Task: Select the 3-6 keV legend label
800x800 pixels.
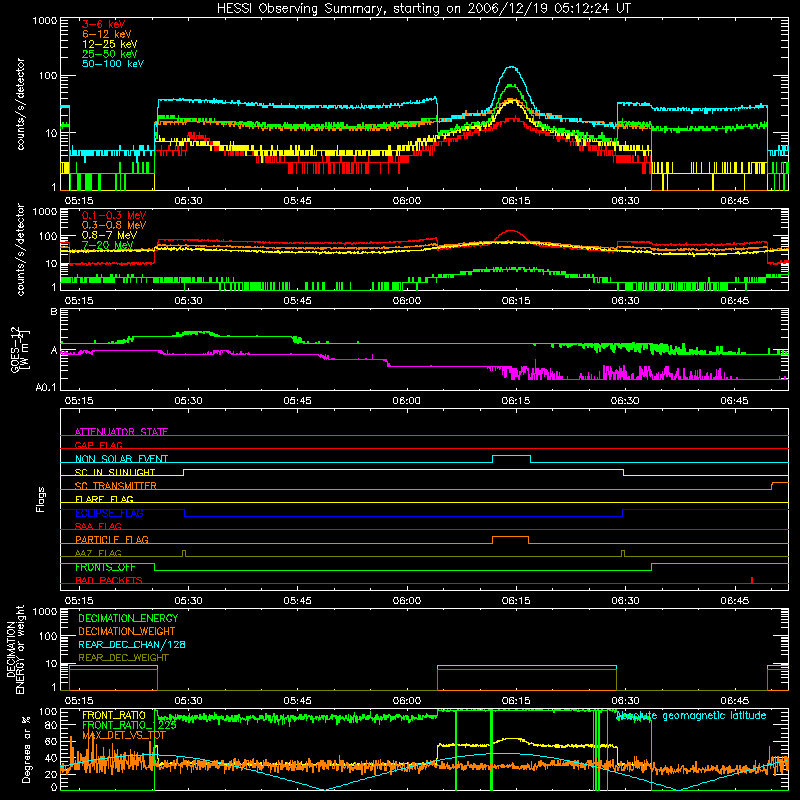Action: click(x=104, y=24)
